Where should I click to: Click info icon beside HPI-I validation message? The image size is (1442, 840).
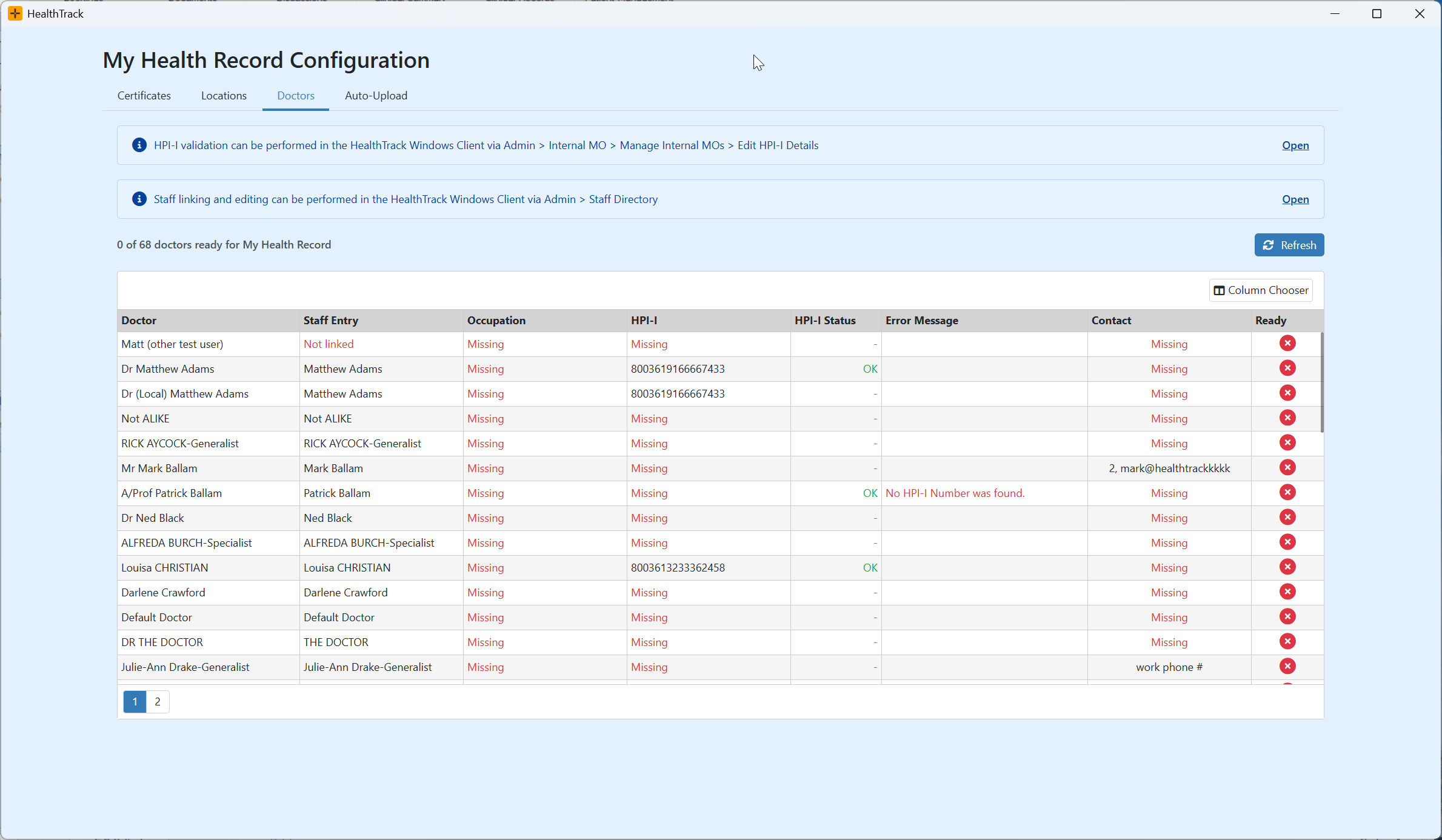tap(139, 145)
